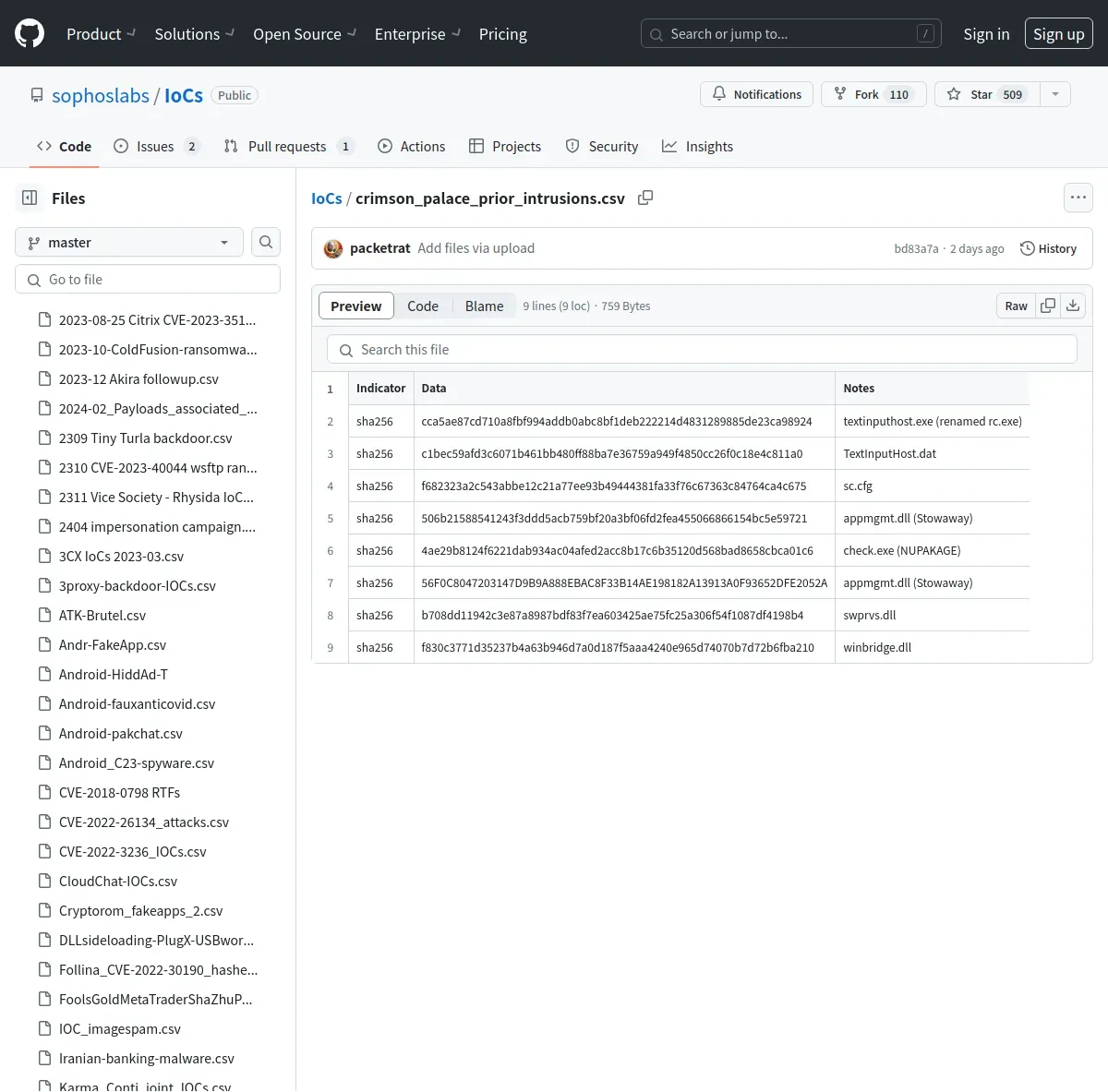Viewport: 1108px width, 1092px height.
Task: Click the Go to file field
Action: point(148,280)
